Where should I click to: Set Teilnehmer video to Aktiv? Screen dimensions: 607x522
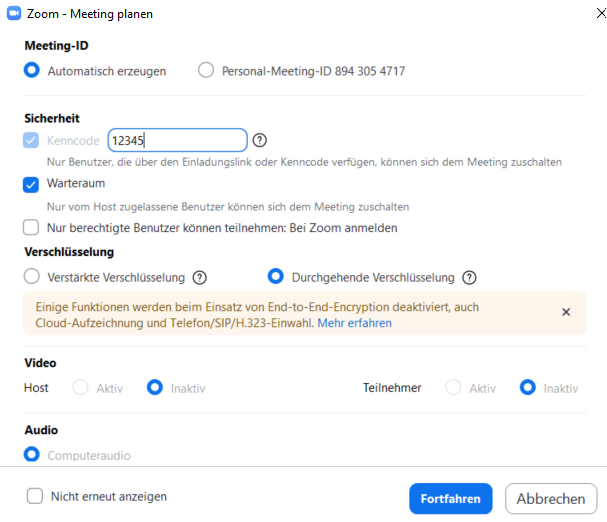tap(453, 387)
